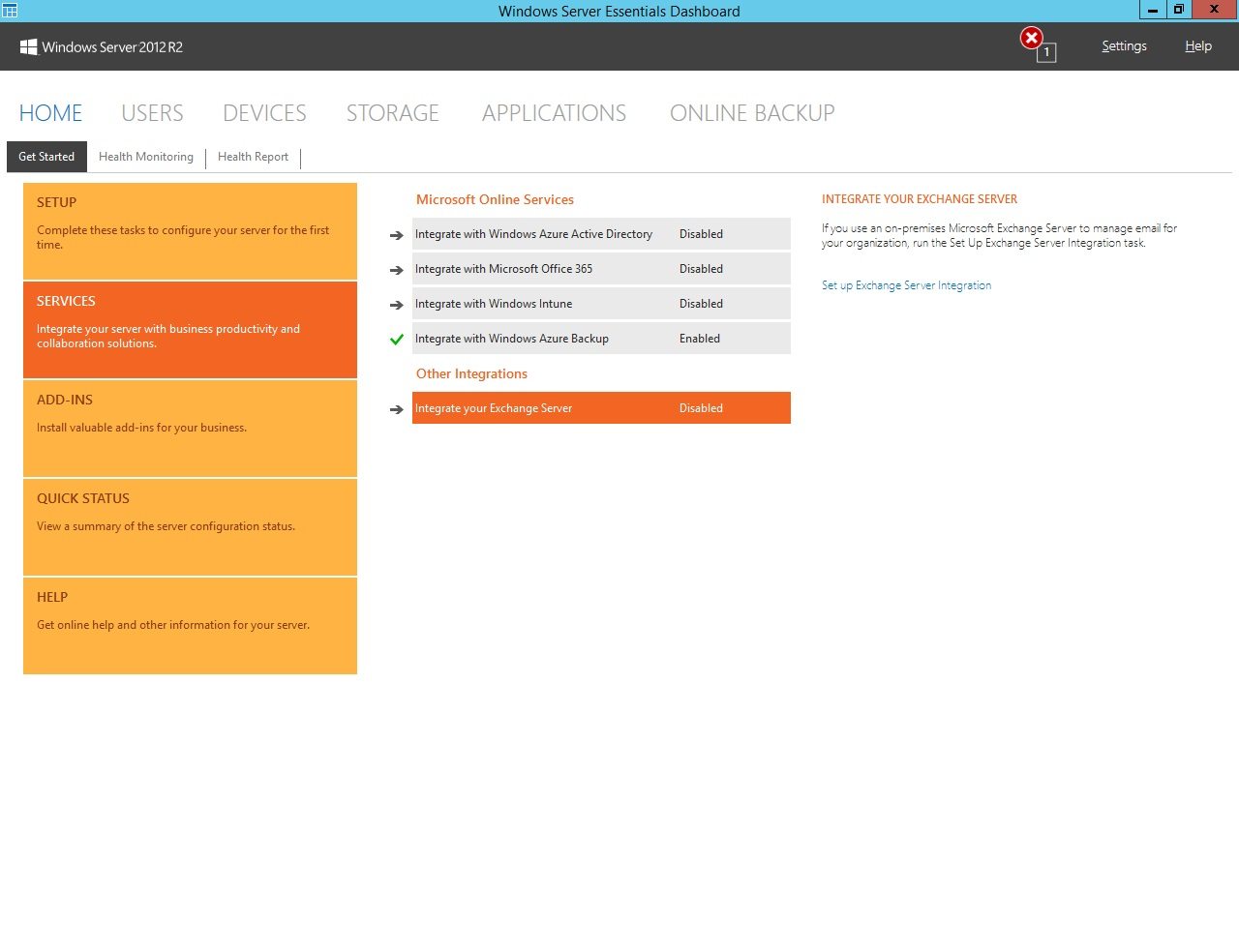Screen dimensions: 1239x952
Task: Click the dashboard app icon in title bar
Action: (x=10, y=11)
